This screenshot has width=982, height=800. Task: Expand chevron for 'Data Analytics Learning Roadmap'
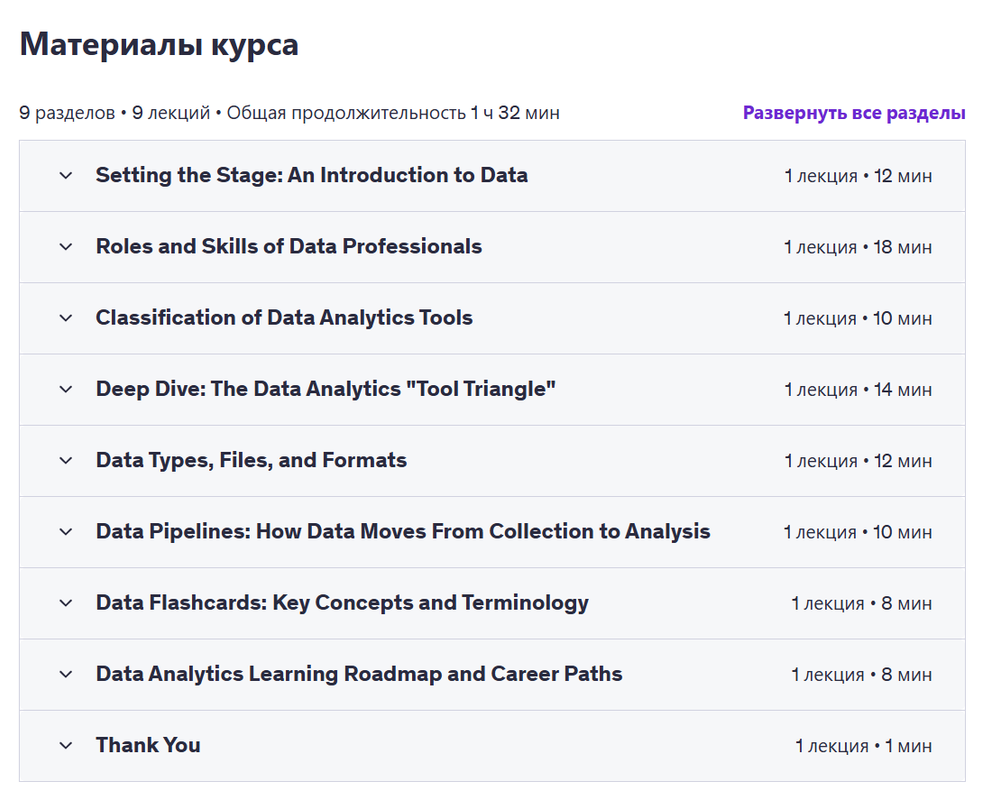click(66, 674)
